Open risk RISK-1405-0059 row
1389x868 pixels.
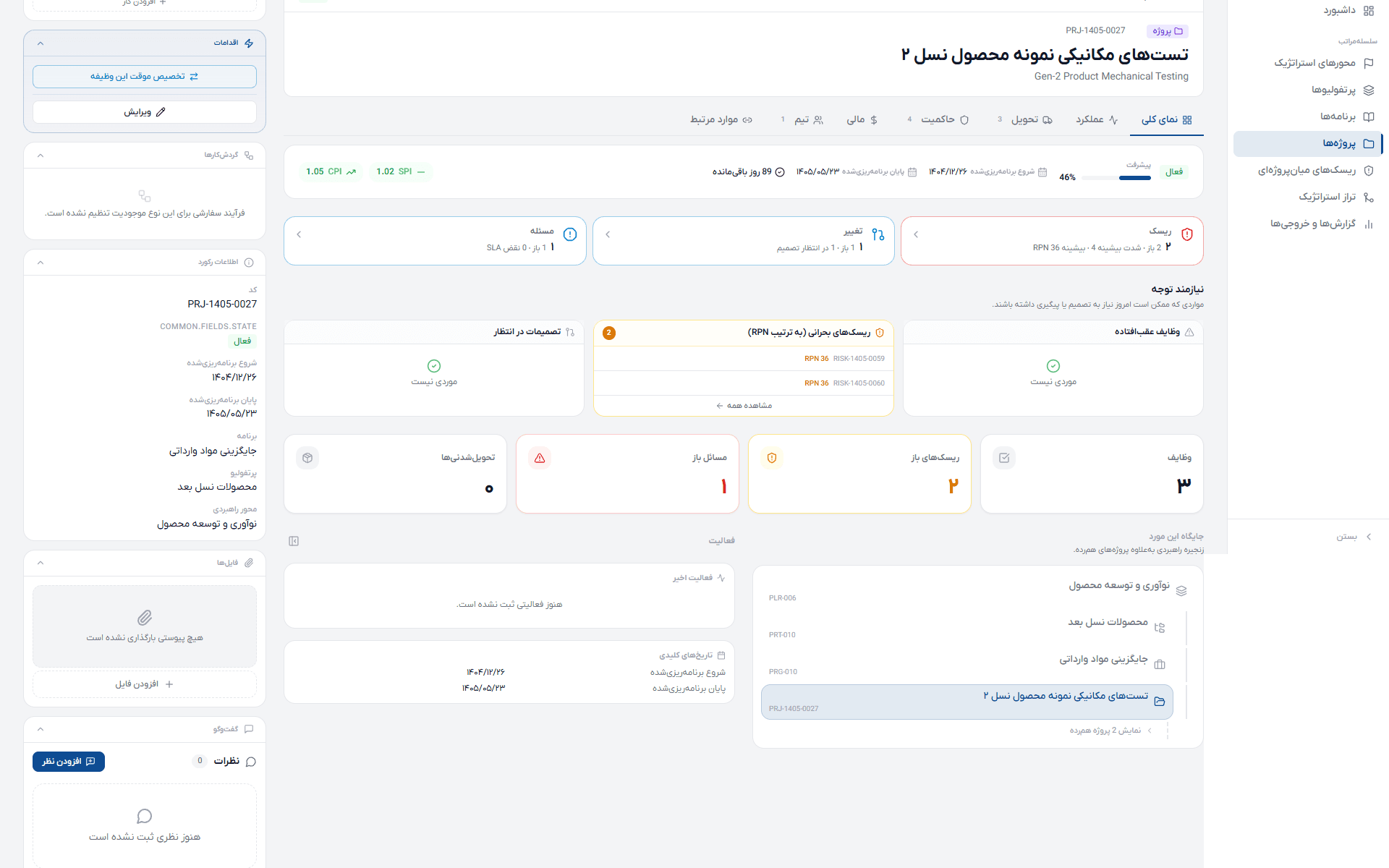click(x=744, y=359)
